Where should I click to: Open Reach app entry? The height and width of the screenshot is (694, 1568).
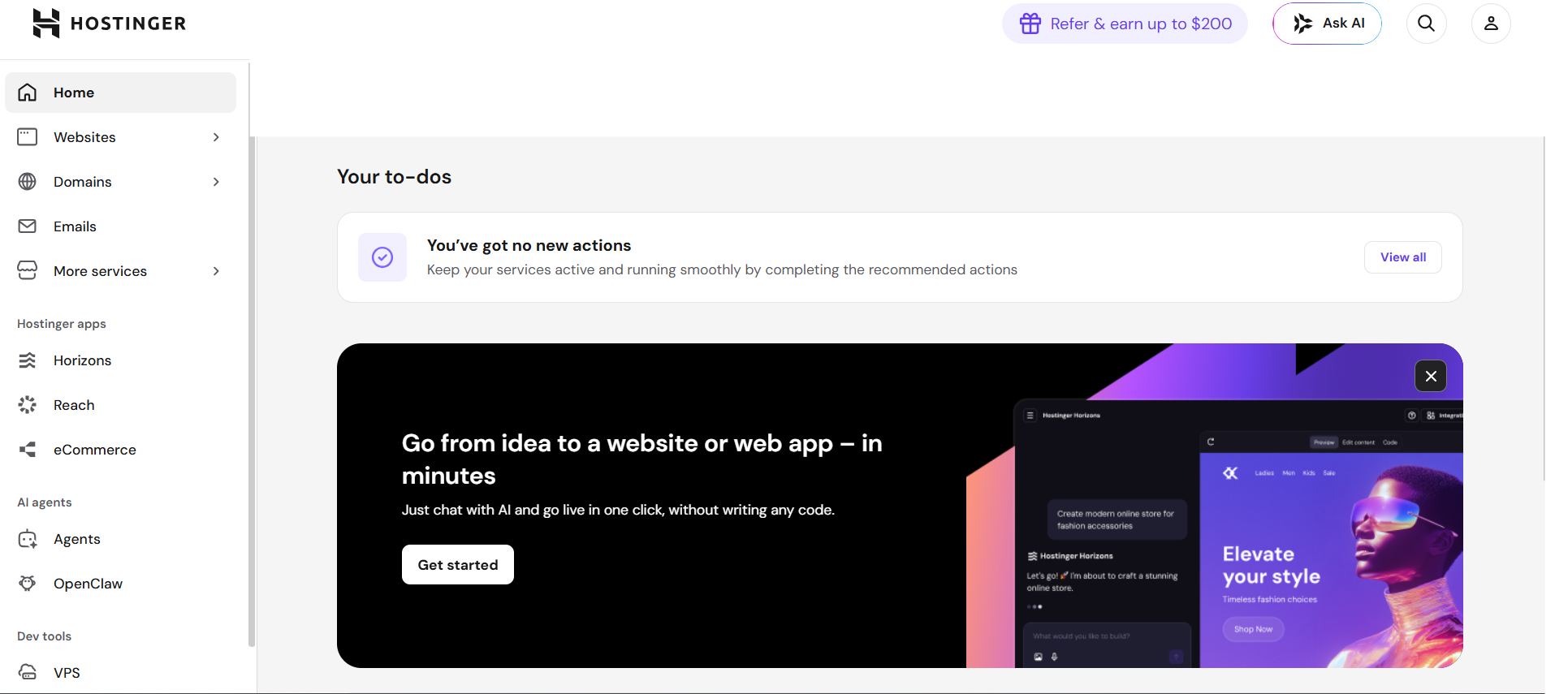[x=120, y=405]
